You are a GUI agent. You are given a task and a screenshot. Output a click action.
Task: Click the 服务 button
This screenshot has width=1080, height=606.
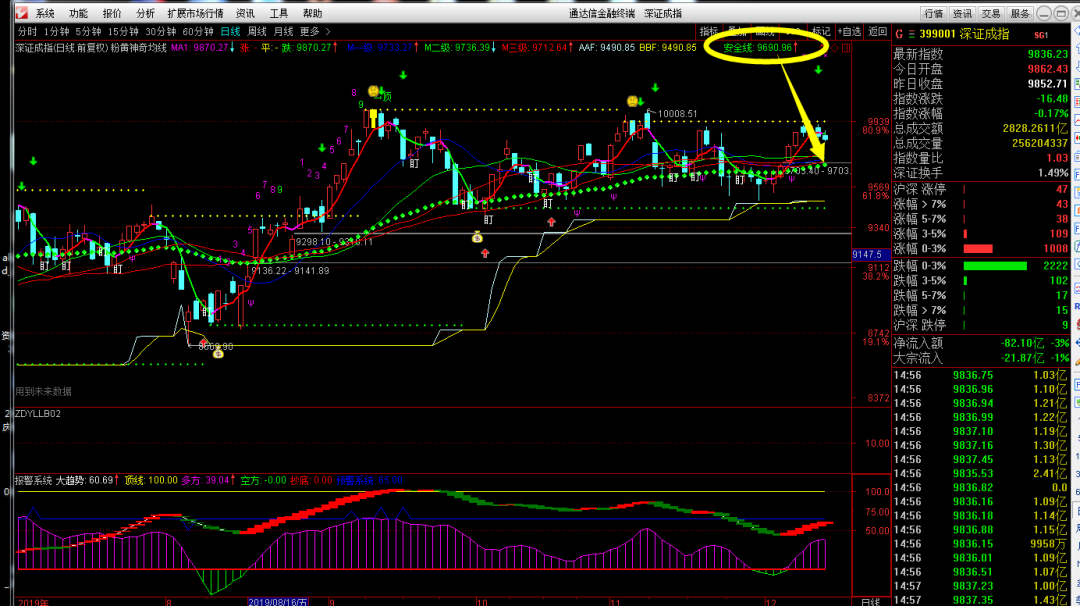(1020, 13)
